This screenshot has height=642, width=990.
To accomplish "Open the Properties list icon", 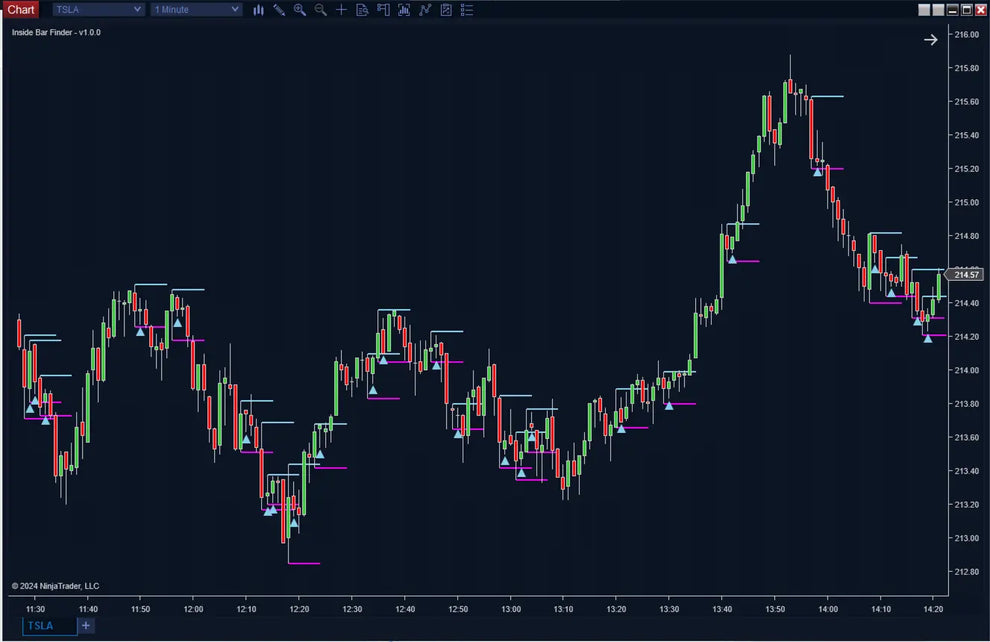I will [467, 10].
